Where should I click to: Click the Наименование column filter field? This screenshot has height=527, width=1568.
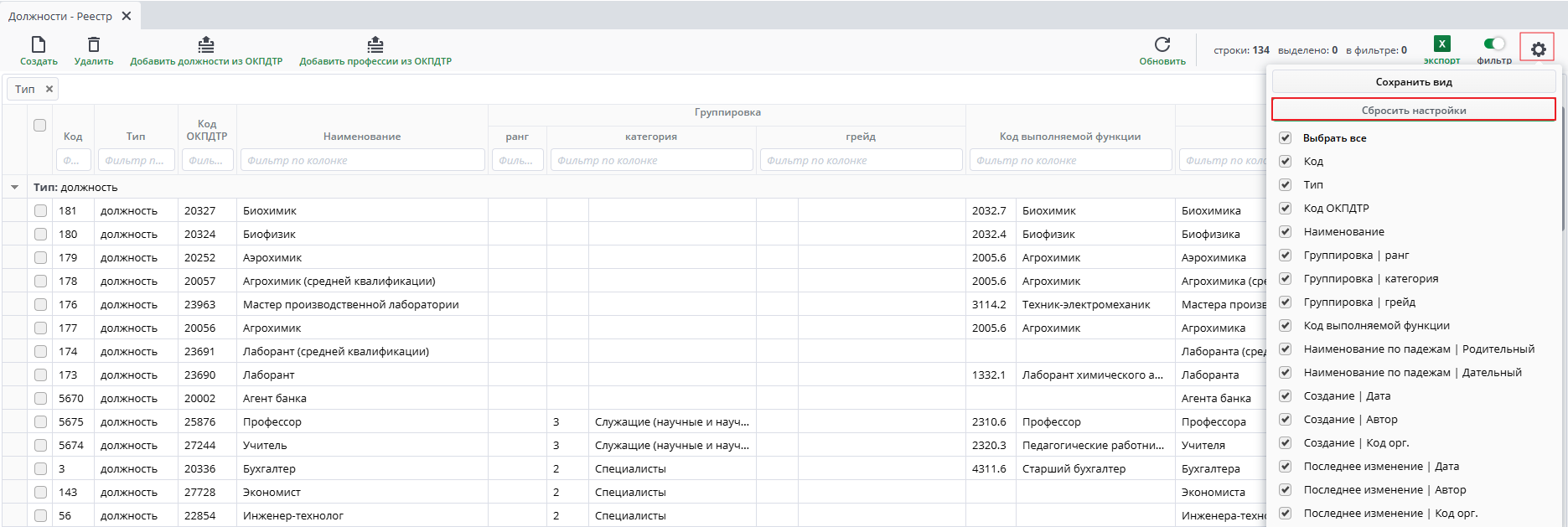[362, 160]
